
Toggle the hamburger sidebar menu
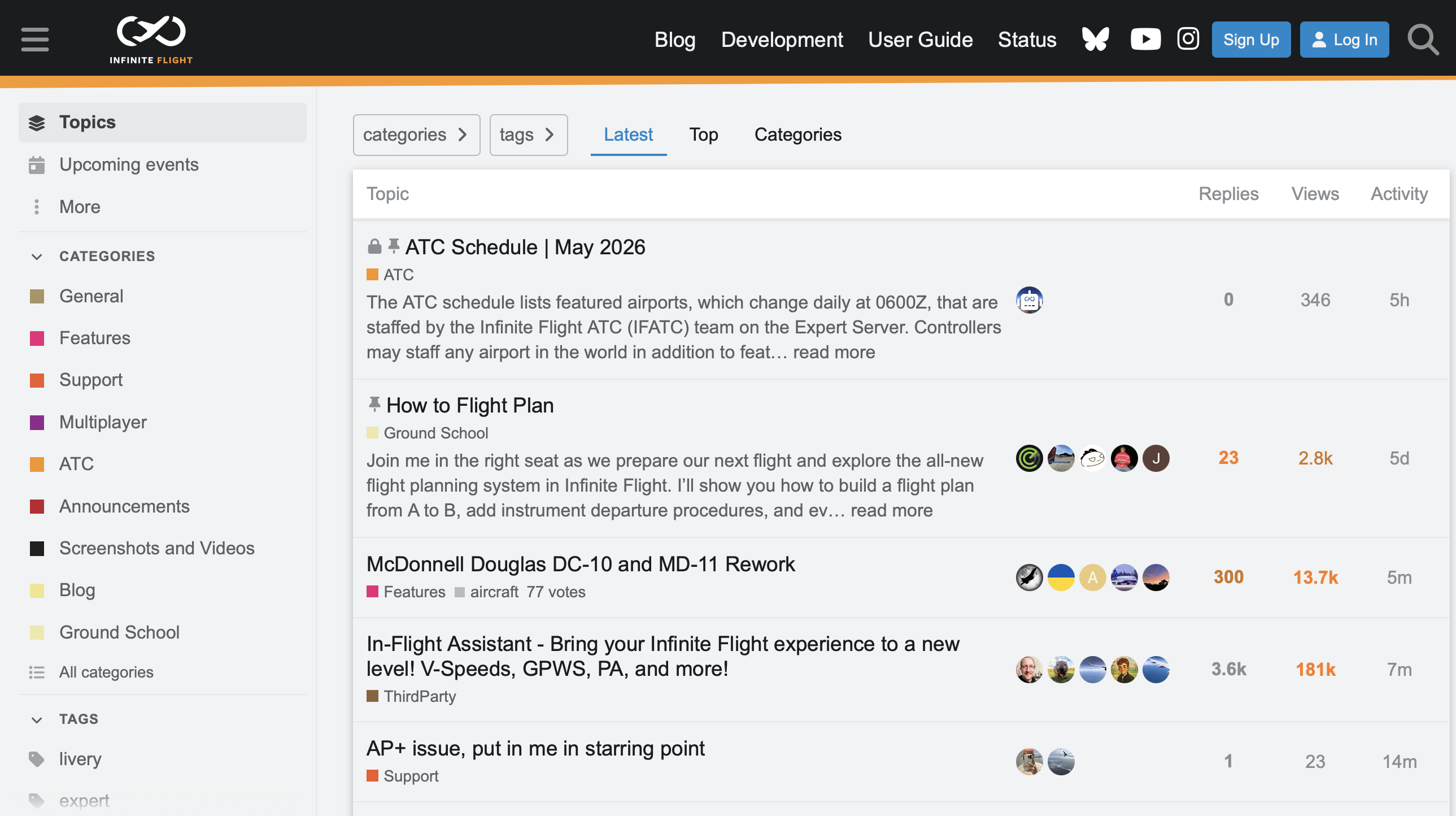tap(34, 39)
